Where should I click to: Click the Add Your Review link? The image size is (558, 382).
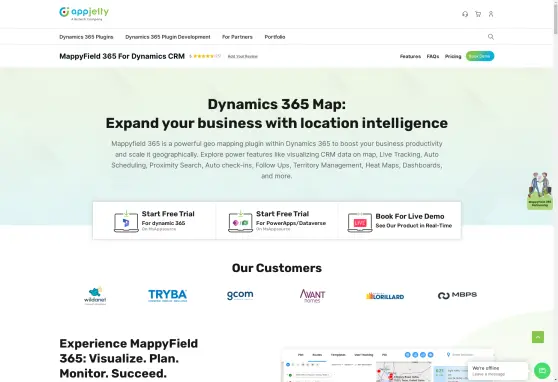[x=242, y=56]
